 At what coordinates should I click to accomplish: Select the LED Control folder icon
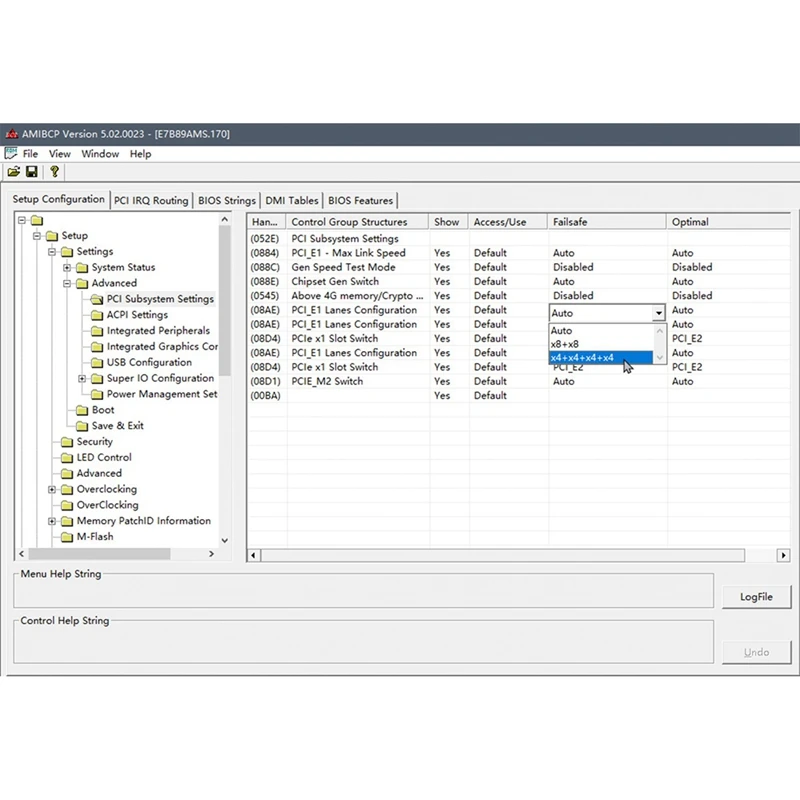pyautogui.click(x=67, y=458)
